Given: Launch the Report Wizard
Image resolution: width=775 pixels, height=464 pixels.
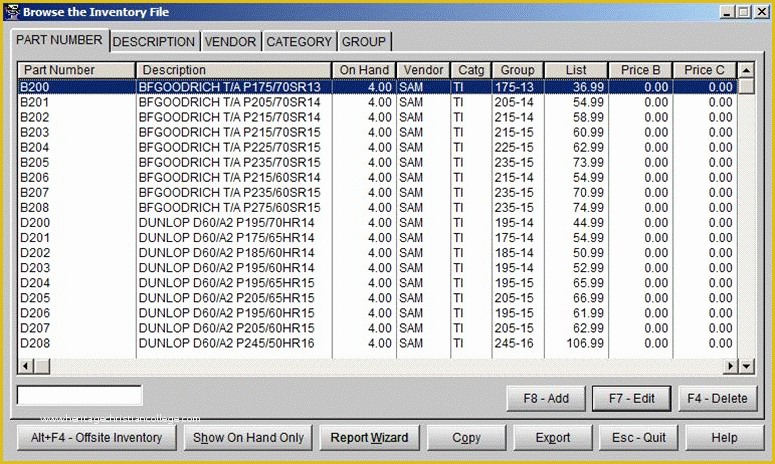Looking at the screenshot, I should pyautogui.click(x=369, y=438).
